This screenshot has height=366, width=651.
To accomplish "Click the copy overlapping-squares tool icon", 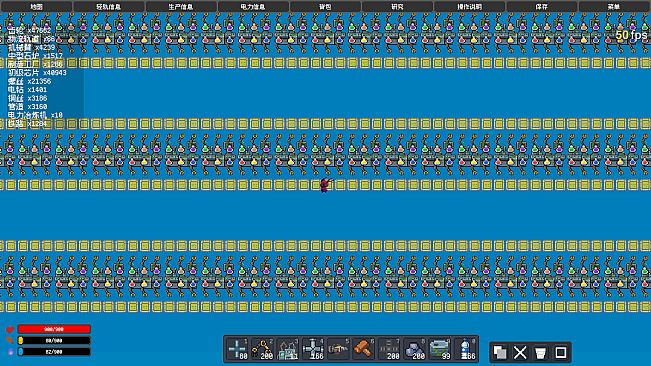I will click(500, 353).
